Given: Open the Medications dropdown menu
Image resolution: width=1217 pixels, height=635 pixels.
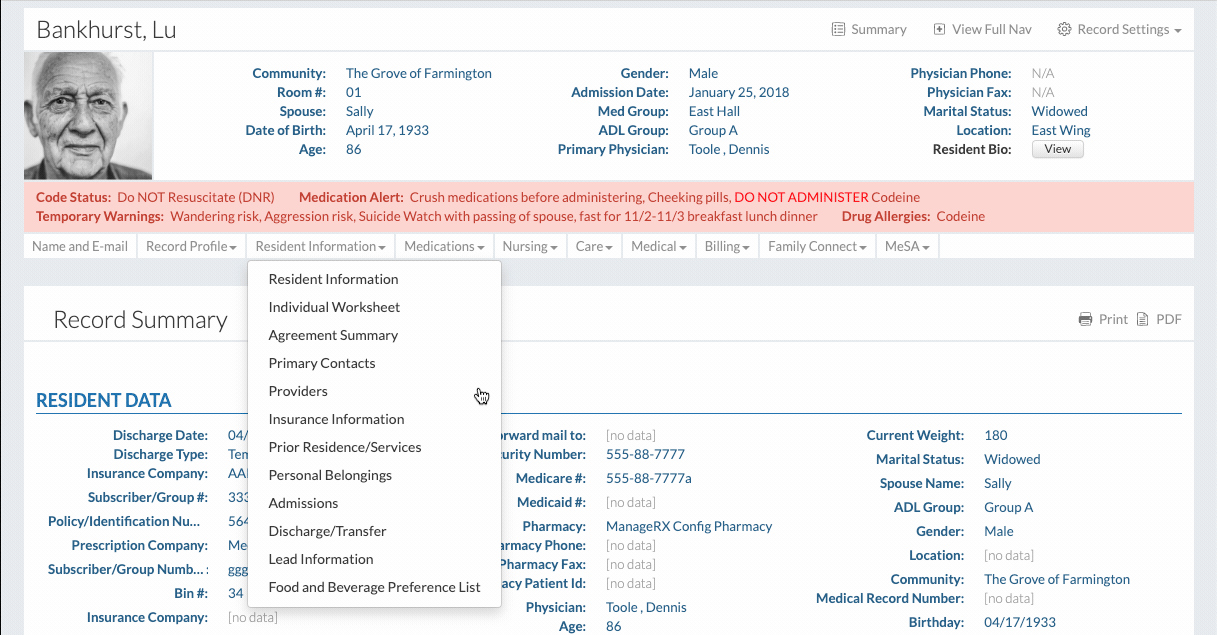Looking at the screenshot, I should (x=444, y=246).
